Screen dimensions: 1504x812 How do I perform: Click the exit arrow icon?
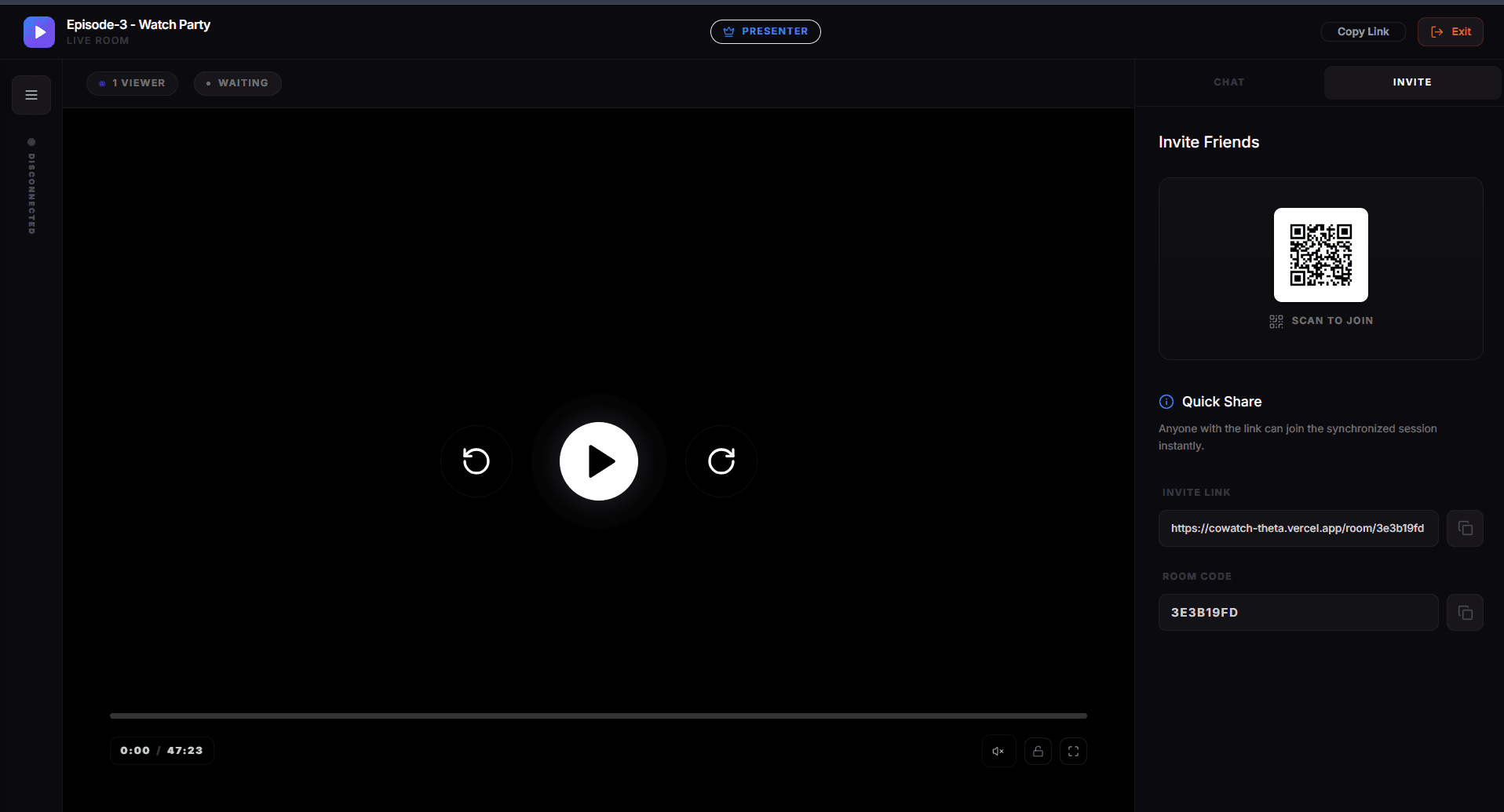(x=1437, y=31)
